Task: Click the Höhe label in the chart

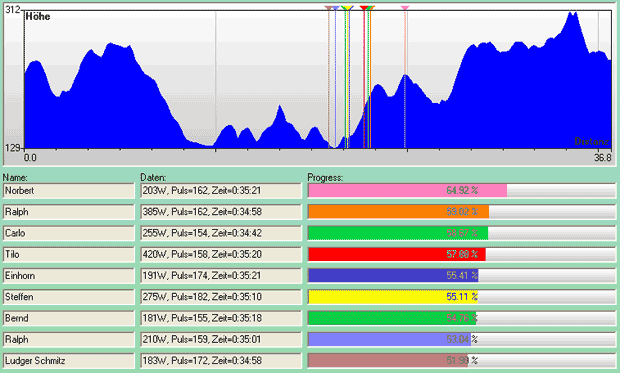Action: pyautogui.click(x=38, y=16)
